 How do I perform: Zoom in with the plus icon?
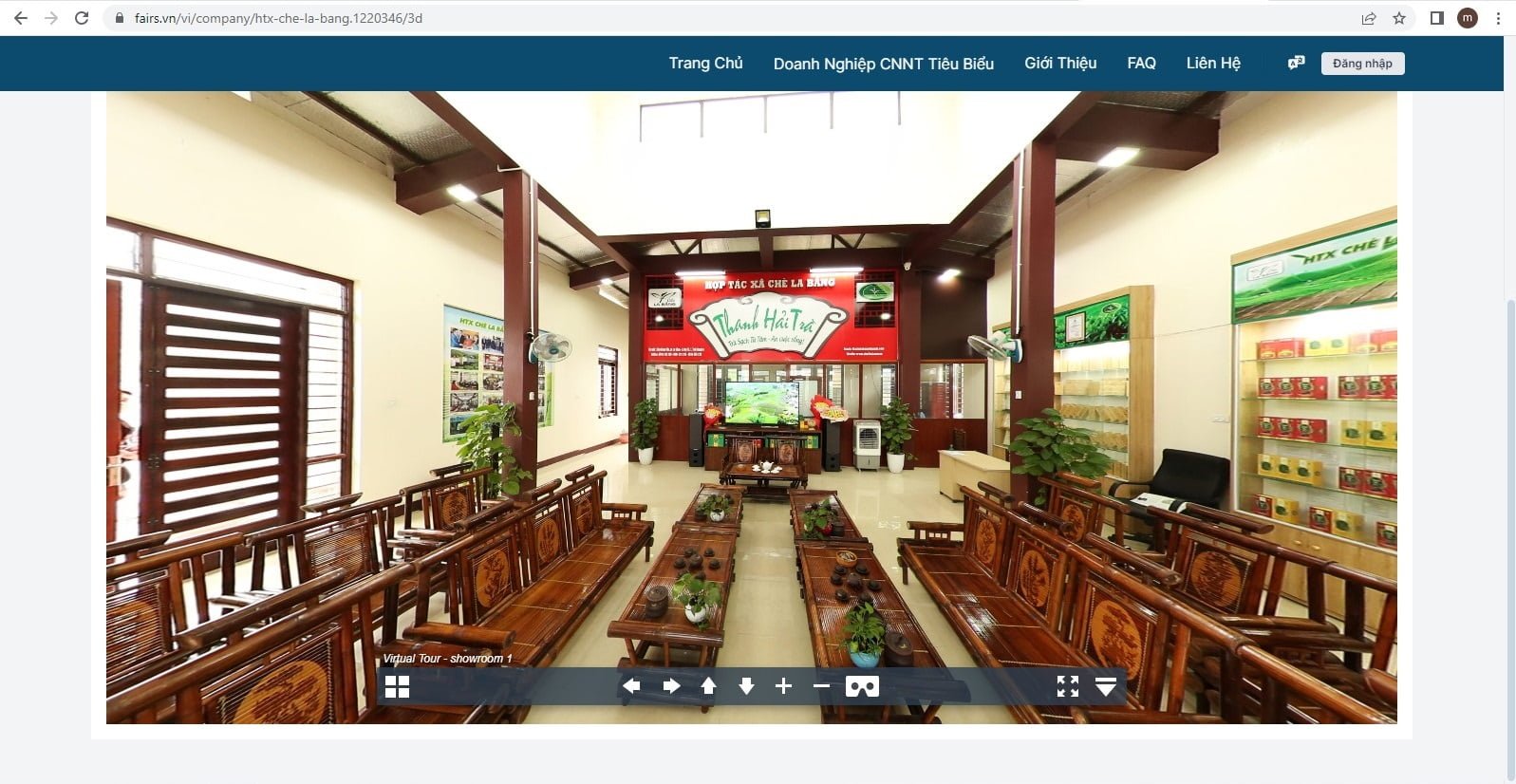pos(783,686)
